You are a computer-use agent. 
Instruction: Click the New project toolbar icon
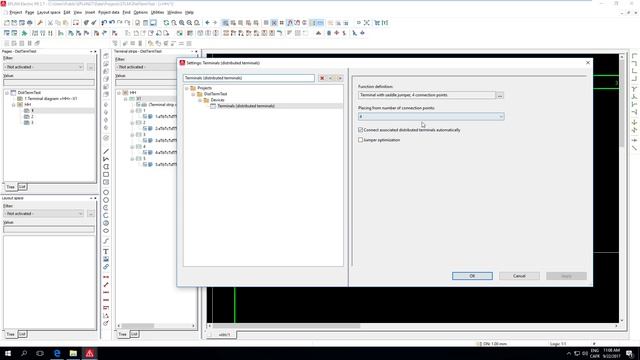pos(7,23)
